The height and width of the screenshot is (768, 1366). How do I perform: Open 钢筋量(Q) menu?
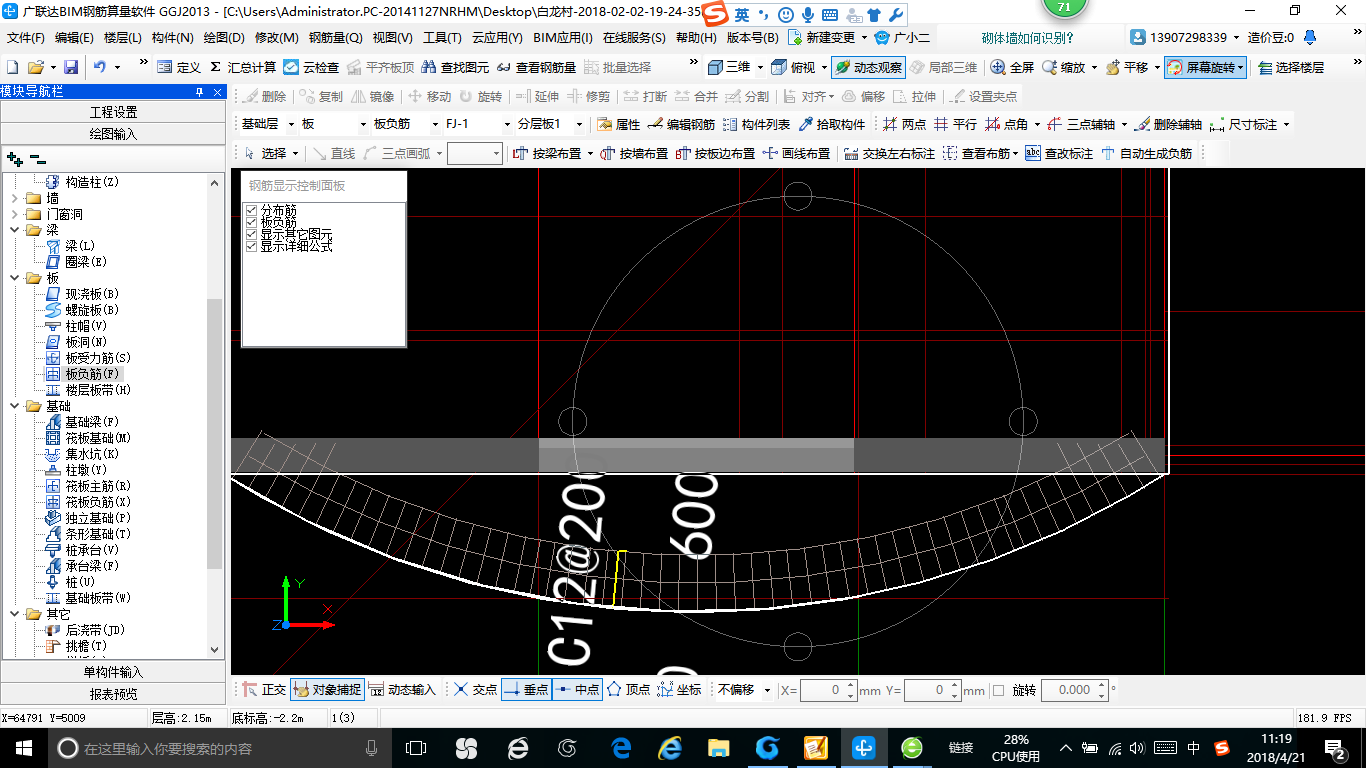[x=335, y=38]
